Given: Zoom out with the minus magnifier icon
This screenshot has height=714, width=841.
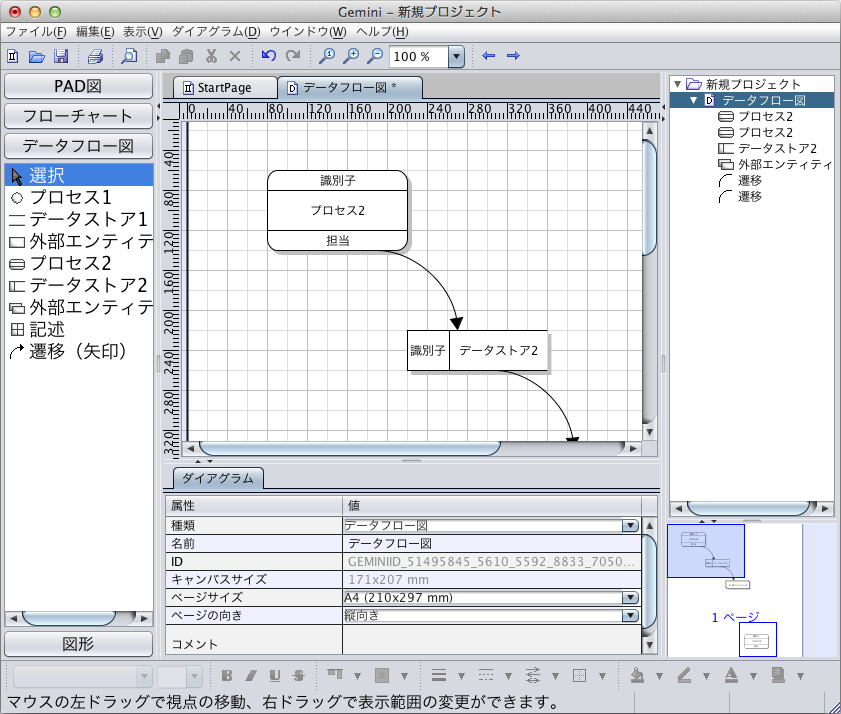Looking at the screenshot, I should 375,56.
